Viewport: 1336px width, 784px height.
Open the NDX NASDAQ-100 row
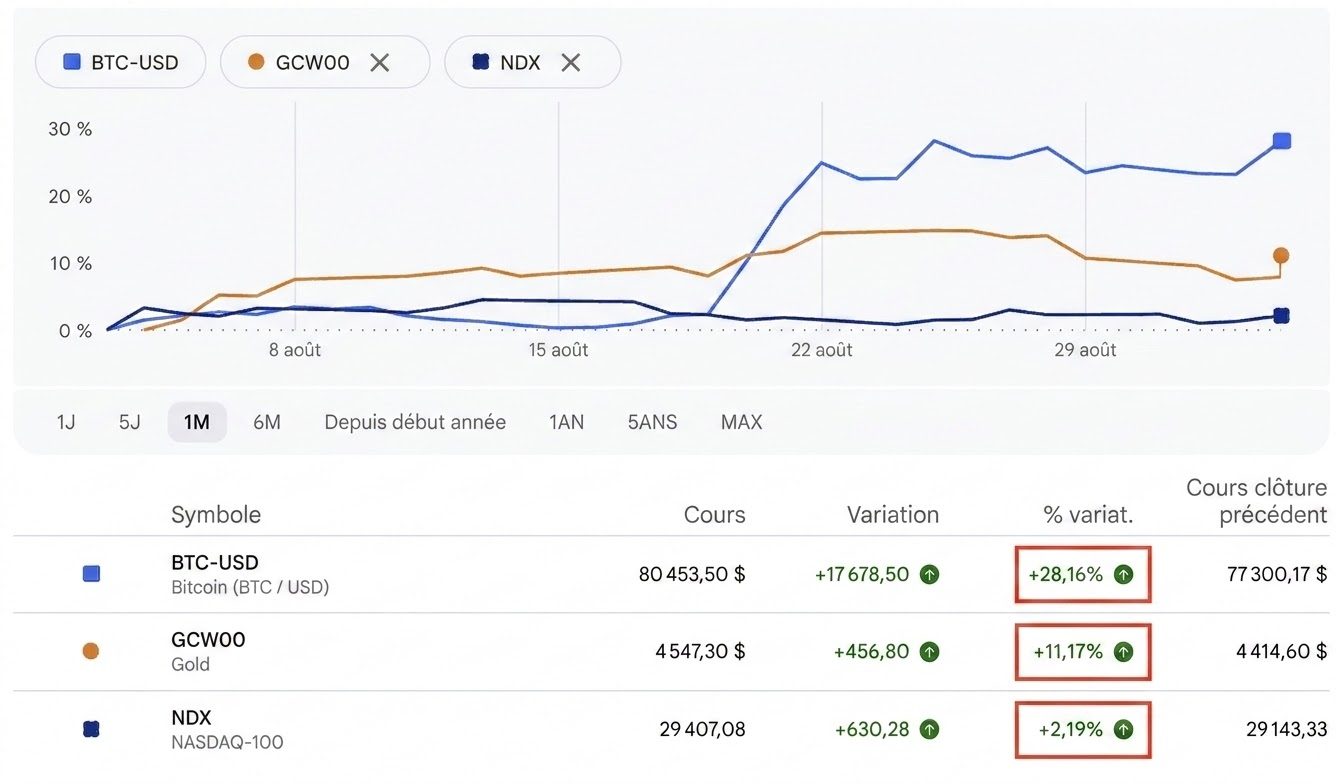(671, 730)
